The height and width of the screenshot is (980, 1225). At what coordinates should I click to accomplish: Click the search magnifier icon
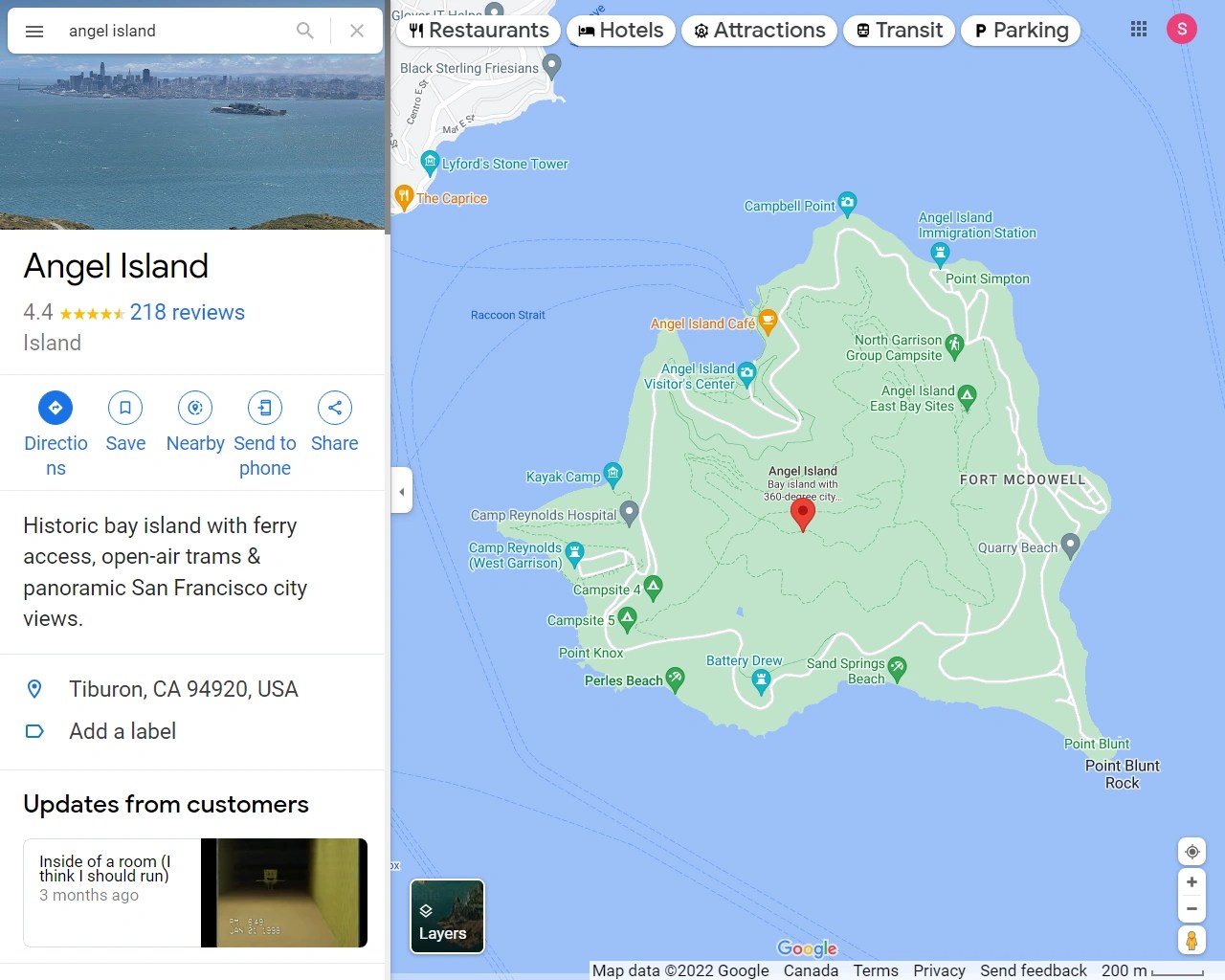click(x=305, y=31)
